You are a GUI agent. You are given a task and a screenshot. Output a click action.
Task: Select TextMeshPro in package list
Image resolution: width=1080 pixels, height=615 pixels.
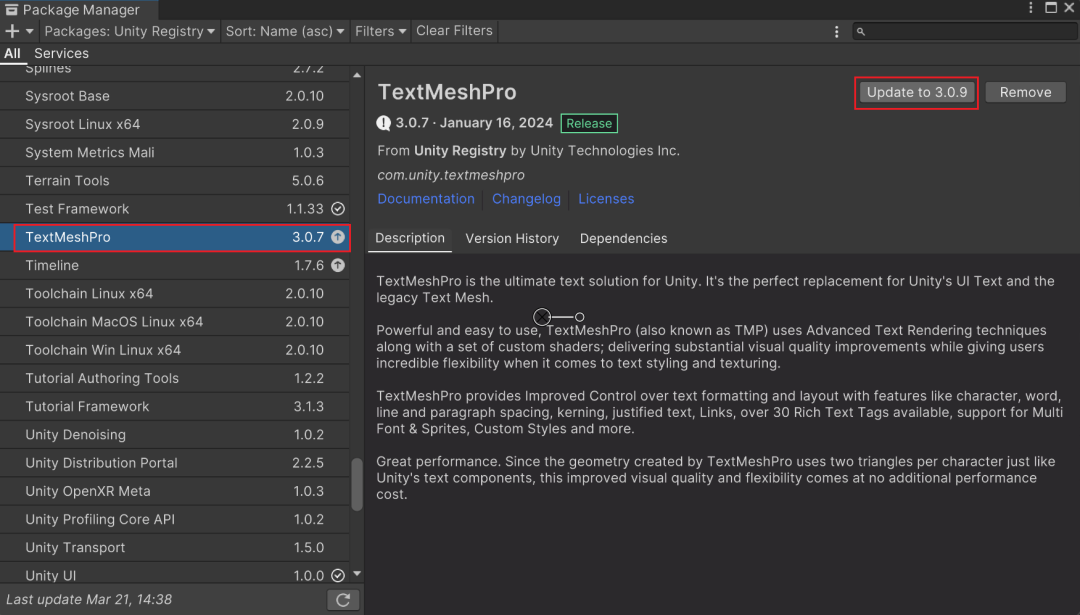pyautogui.click(x=175, y=238)
